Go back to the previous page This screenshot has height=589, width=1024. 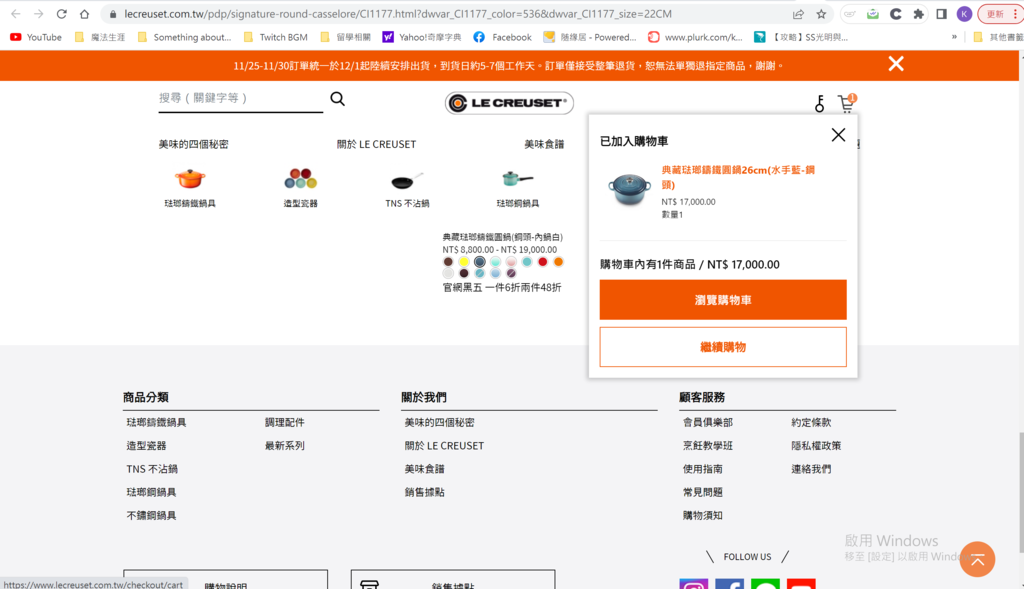tap(16, 14)
